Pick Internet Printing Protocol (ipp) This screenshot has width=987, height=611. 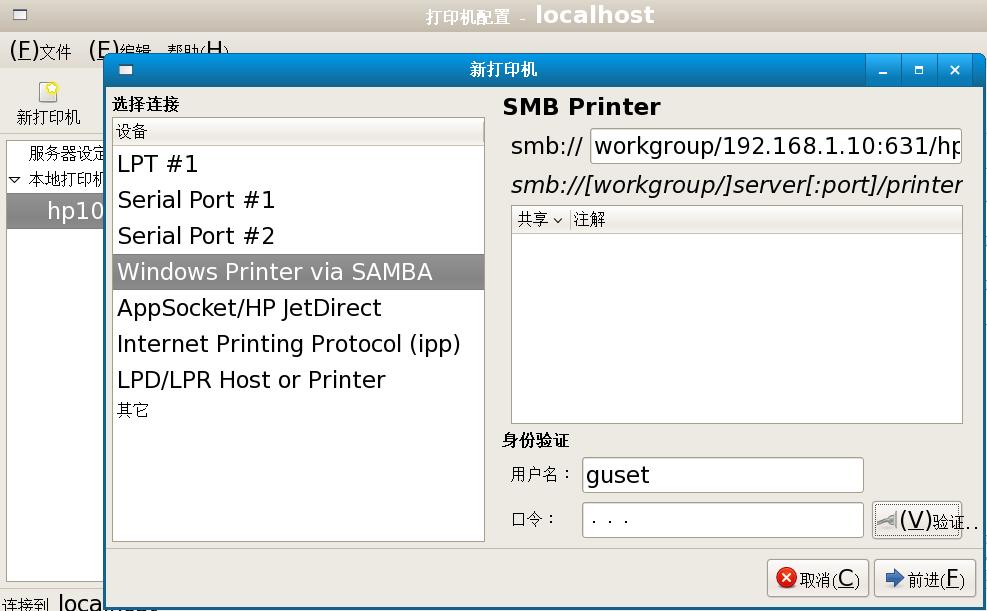(x=288, y=344)
